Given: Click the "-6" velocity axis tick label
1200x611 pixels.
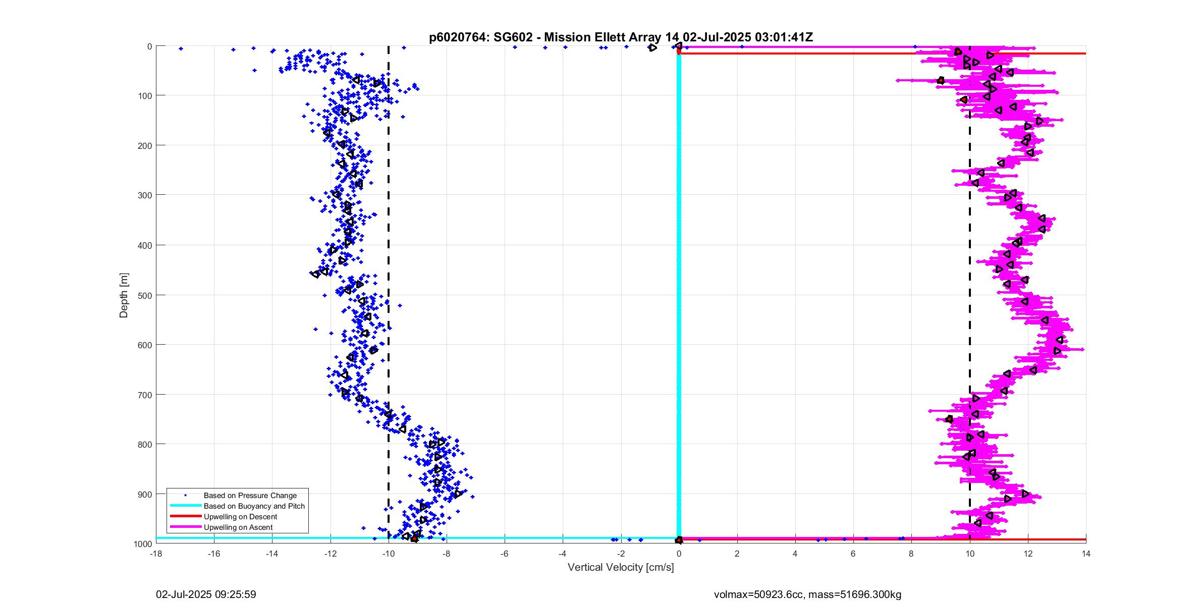Looking at the screenshot, I should pyautogui.click(x=504, y=553).
